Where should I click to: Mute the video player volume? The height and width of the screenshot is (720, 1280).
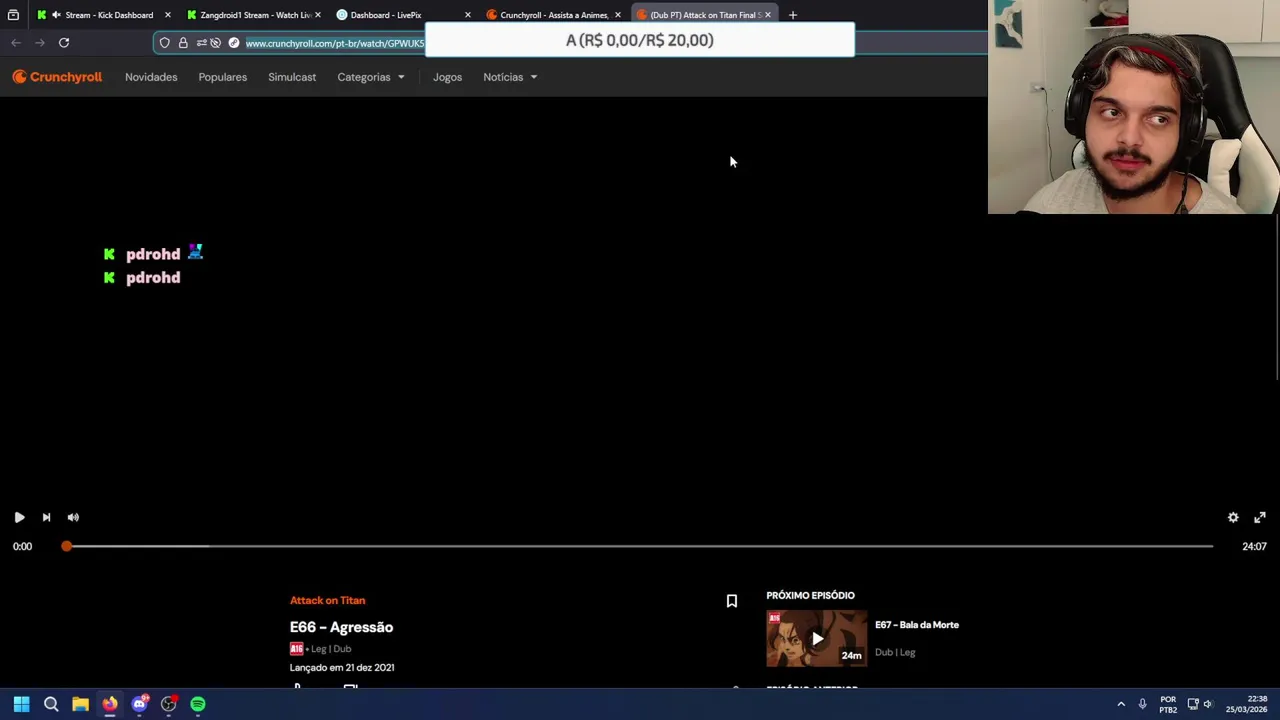(73, 517)
